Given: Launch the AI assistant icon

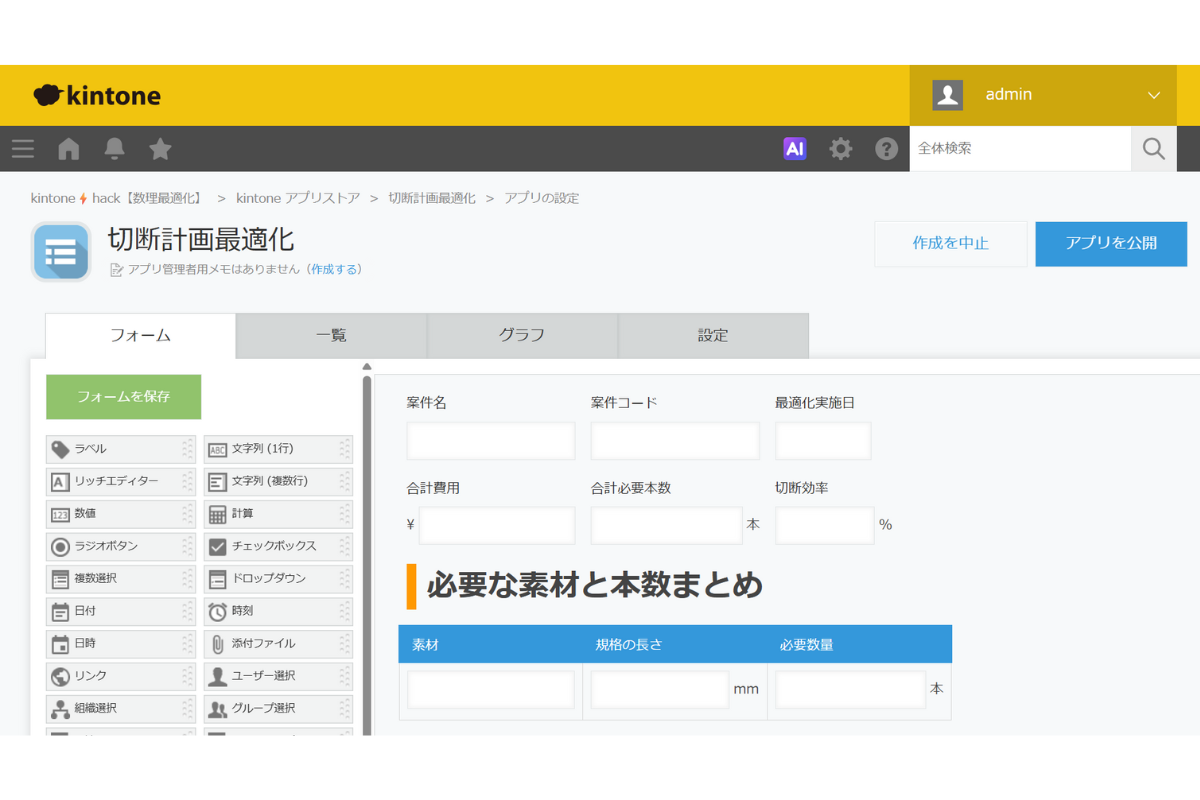Looking at the screenshot, I should pyautogui.click(x=795, y=149).
